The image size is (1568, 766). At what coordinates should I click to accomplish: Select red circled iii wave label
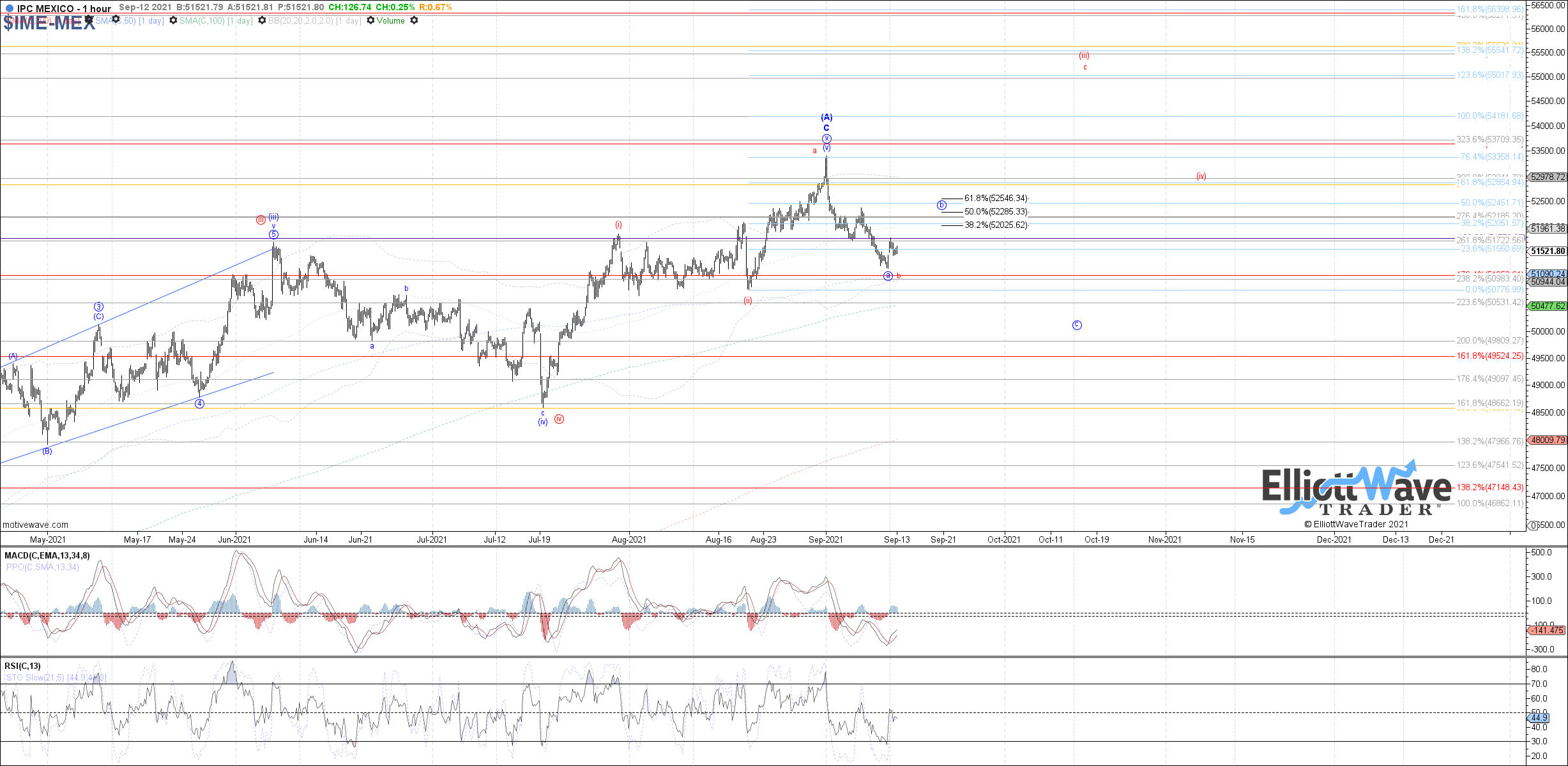[x=261, y=220]
